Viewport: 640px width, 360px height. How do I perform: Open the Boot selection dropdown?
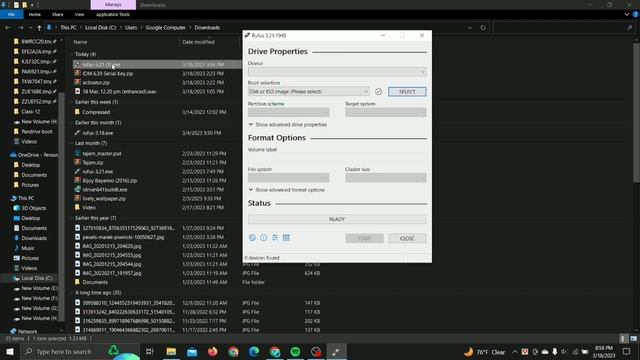pyautogui.click(x=309, y=91)
